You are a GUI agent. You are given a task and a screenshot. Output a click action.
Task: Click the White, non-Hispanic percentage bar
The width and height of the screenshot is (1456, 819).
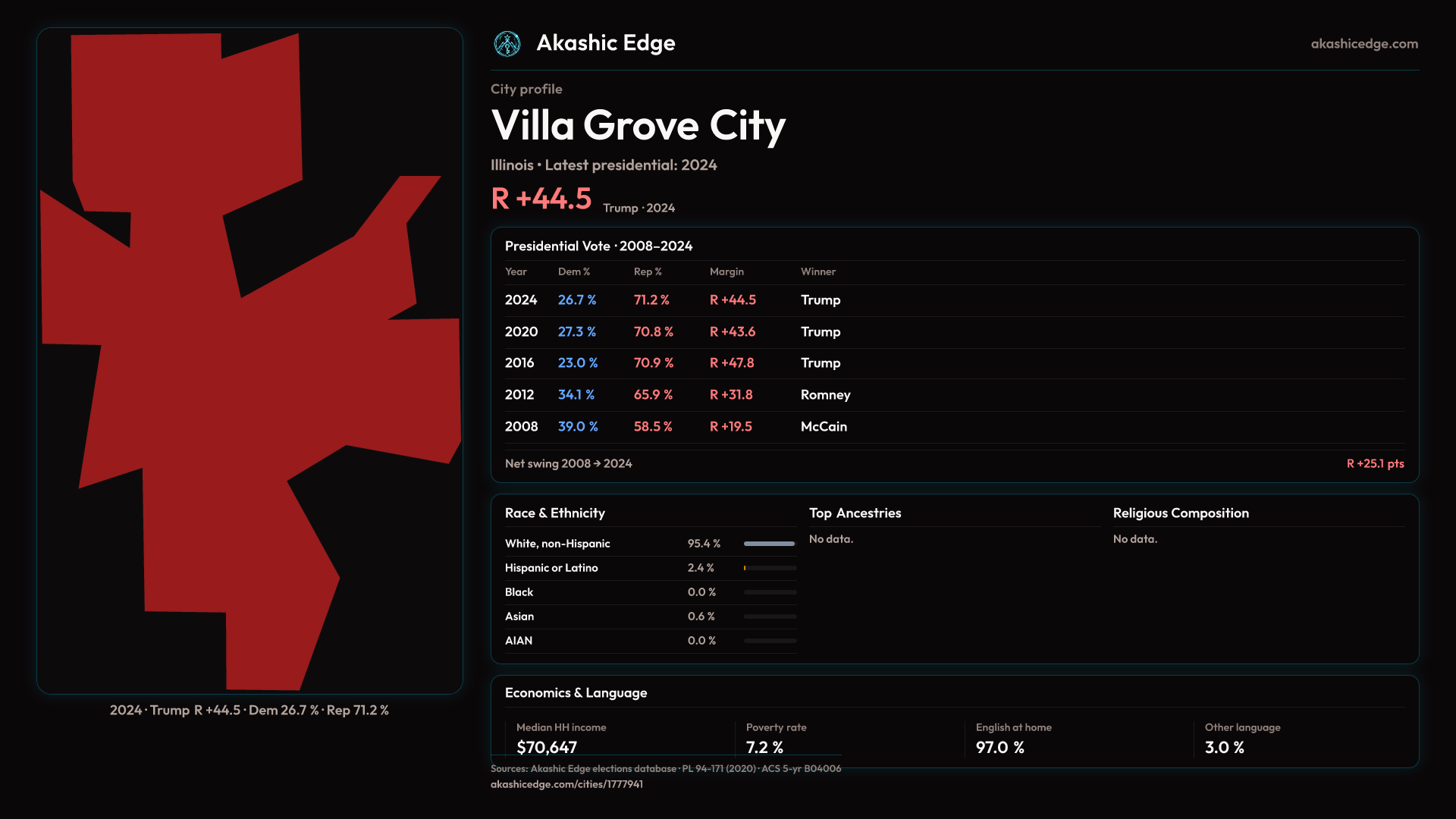click(769, 544)
